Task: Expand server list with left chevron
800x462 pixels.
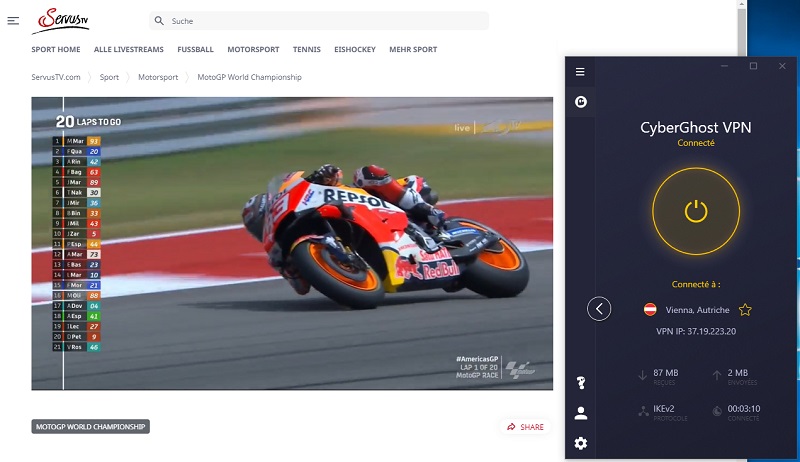Action: pyautogui.click(x=599, y=309)
